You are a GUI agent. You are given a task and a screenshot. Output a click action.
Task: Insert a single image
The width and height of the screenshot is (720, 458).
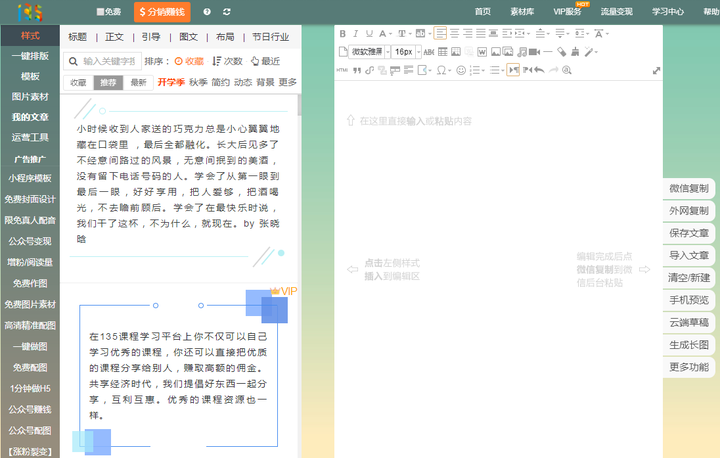[495, 52]
